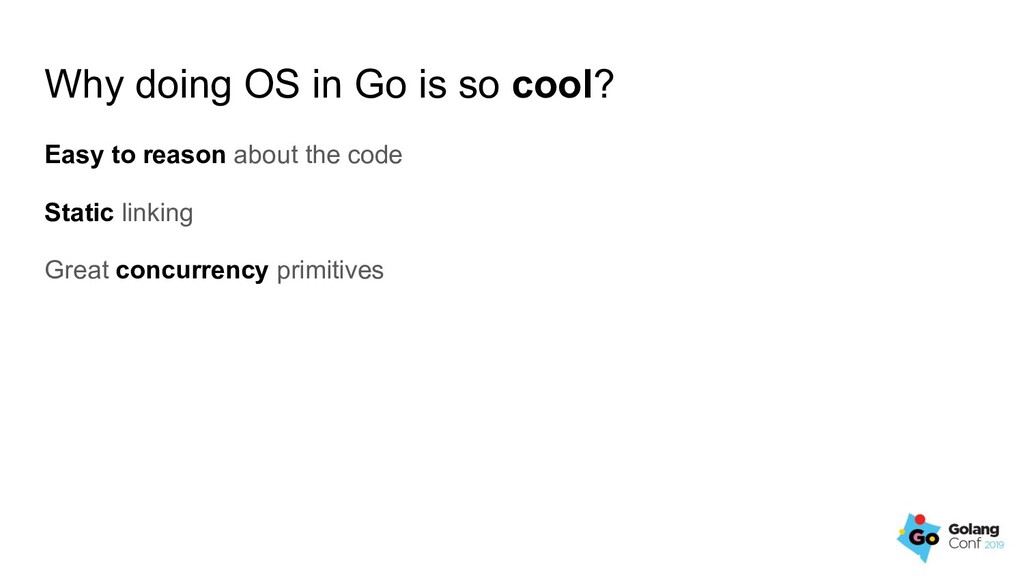The image size is (1024, 576).
Task: Click the black "Go" lettering inside the logo
Action: point(923,538)
